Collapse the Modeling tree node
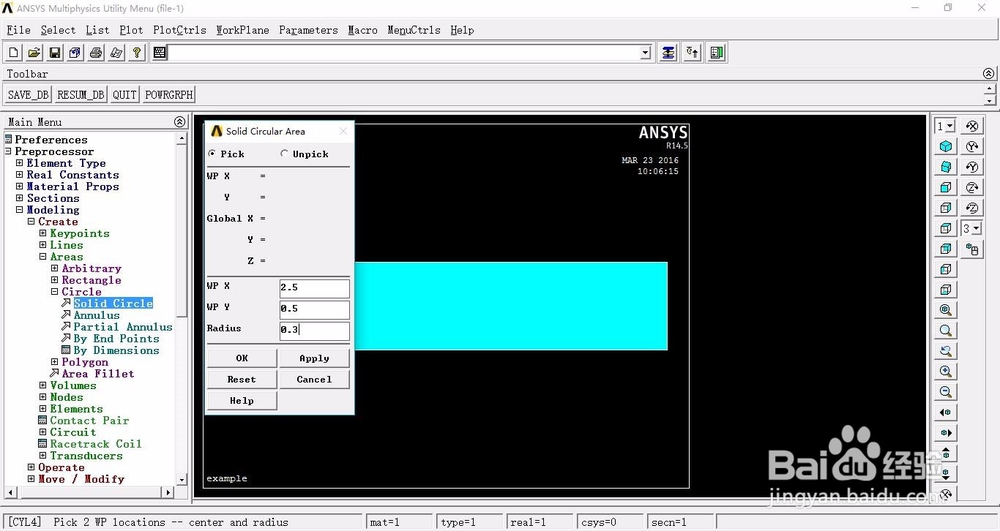1000x531 pixels. pos(19,210)
